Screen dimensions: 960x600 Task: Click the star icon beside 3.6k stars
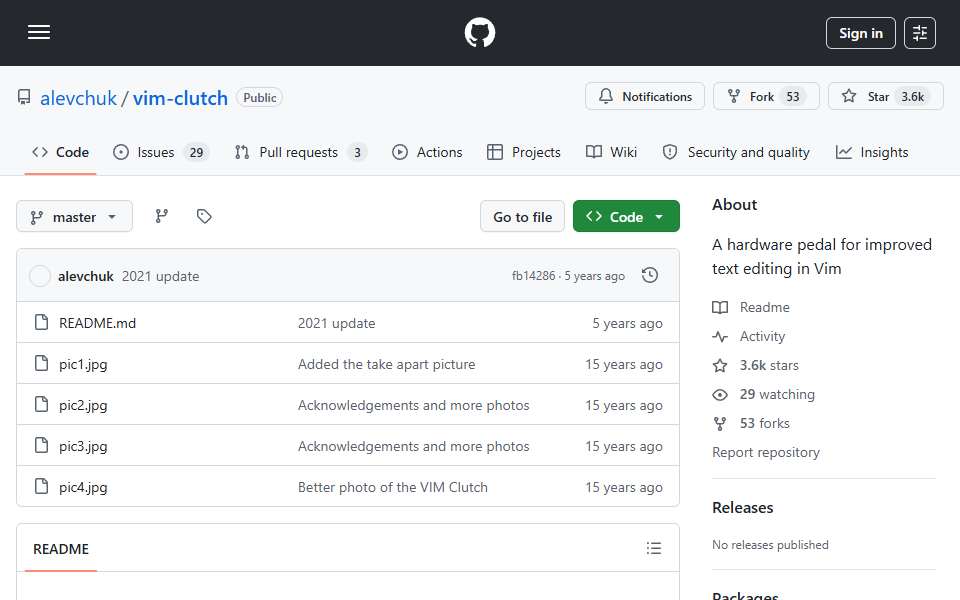point(720,366)
